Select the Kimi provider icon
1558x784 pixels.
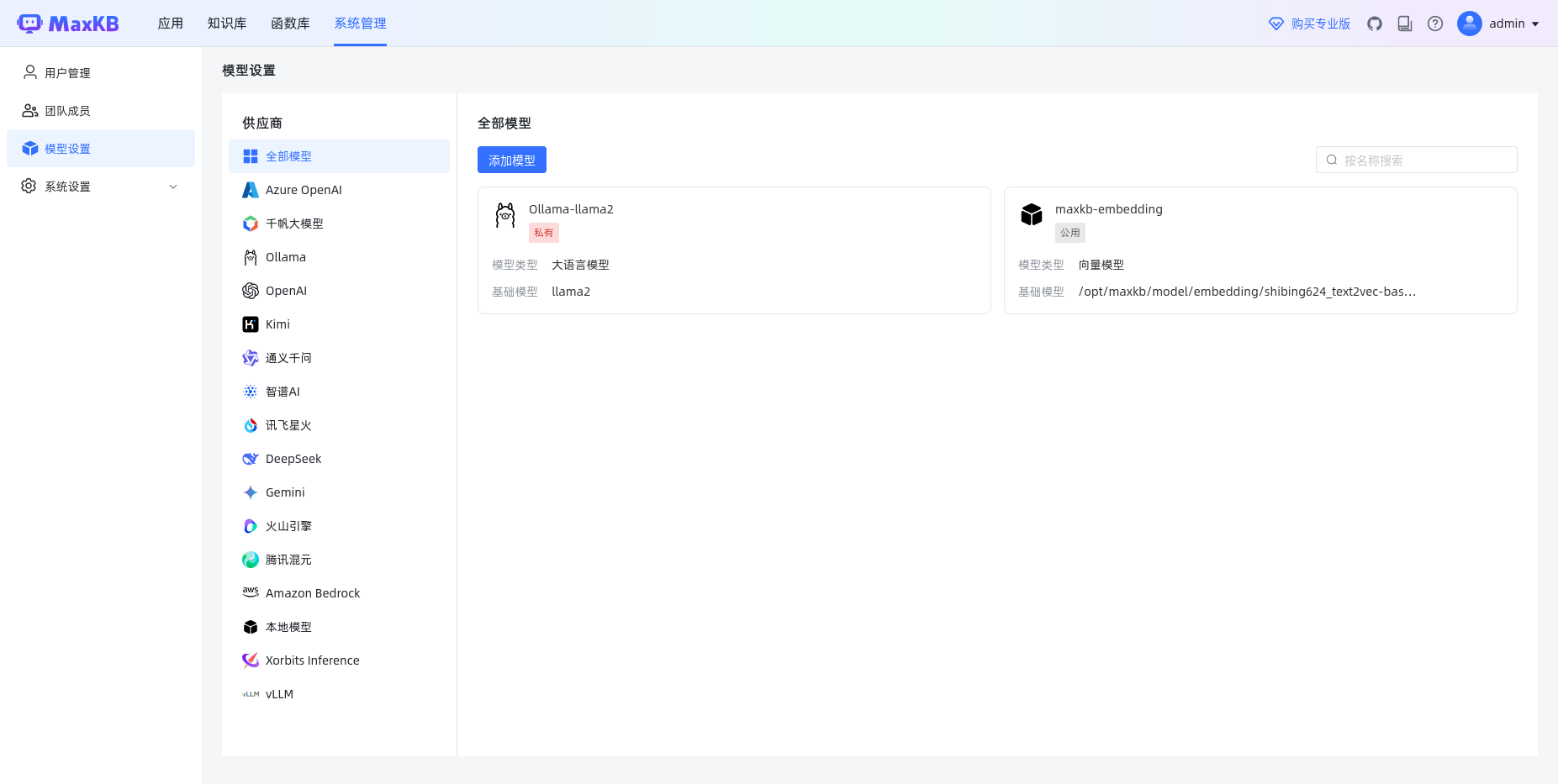[x=251, y=324]
